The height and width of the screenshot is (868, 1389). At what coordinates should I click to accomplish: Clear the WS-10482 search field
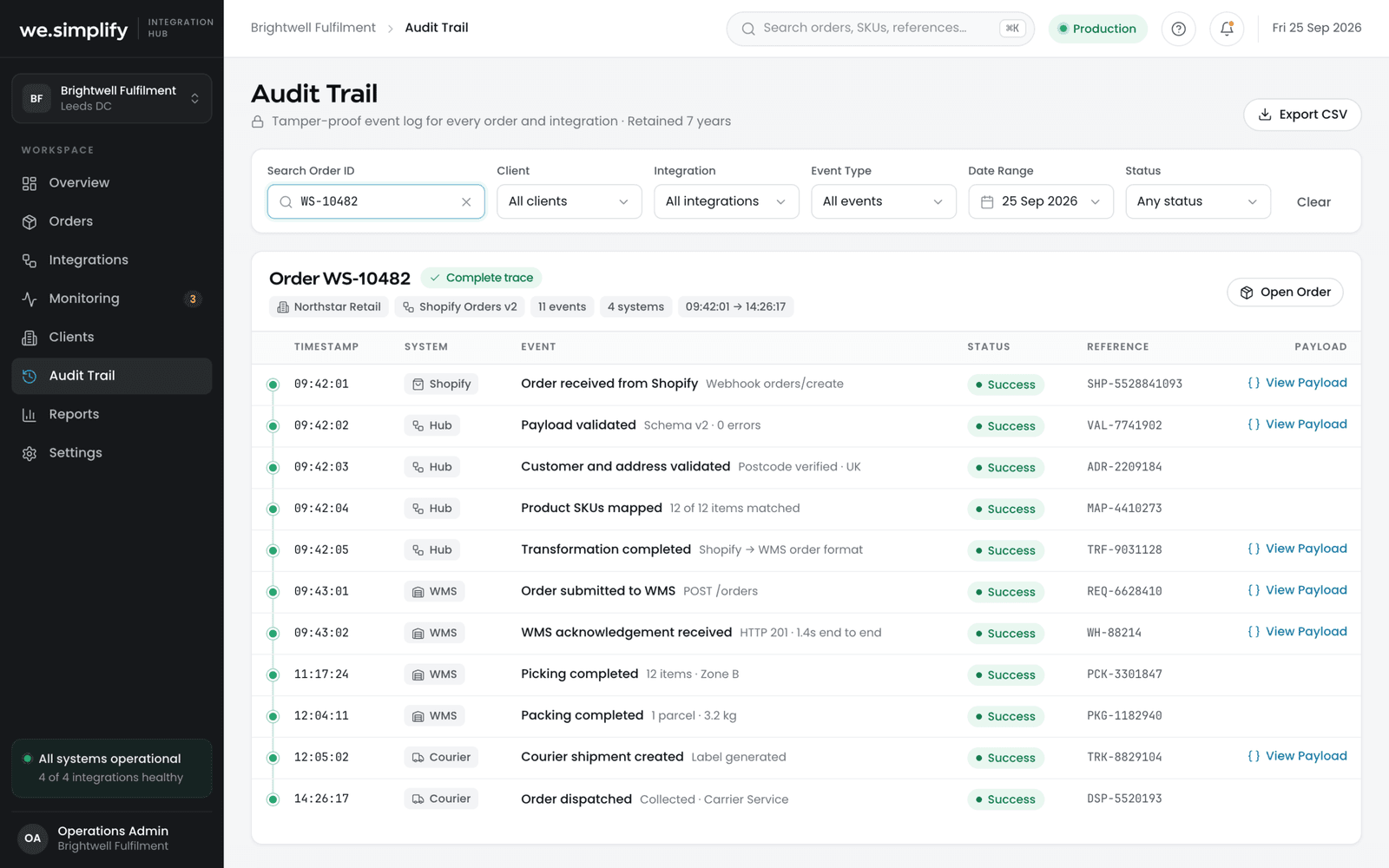(x=466, y=201)
